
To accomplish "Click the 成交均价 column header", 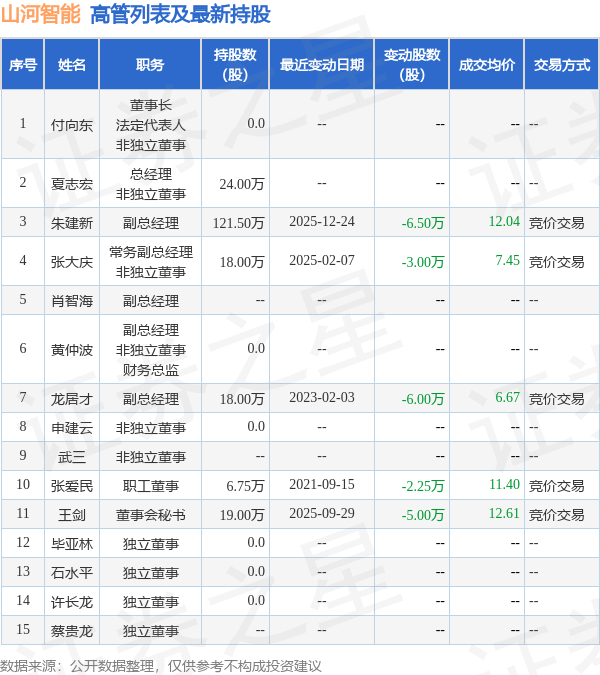I will (487, 65).
